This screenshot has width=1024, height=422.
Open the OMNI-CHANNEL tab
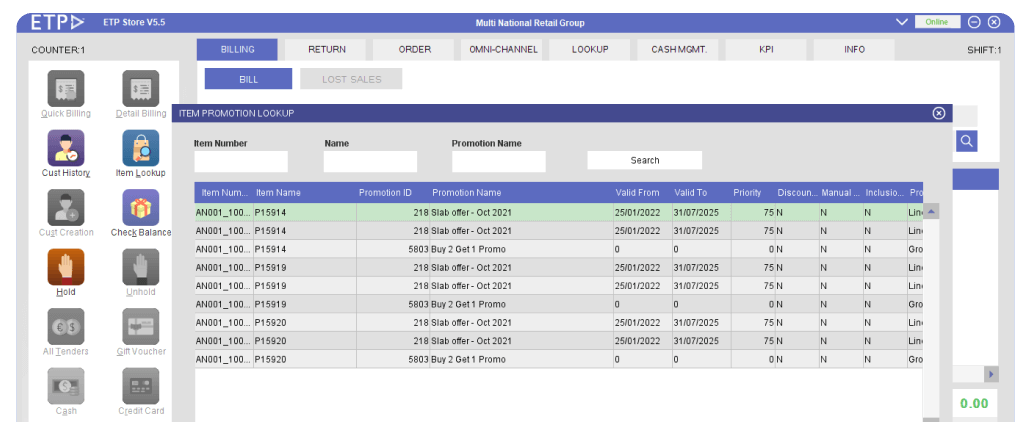pos(503,50)
